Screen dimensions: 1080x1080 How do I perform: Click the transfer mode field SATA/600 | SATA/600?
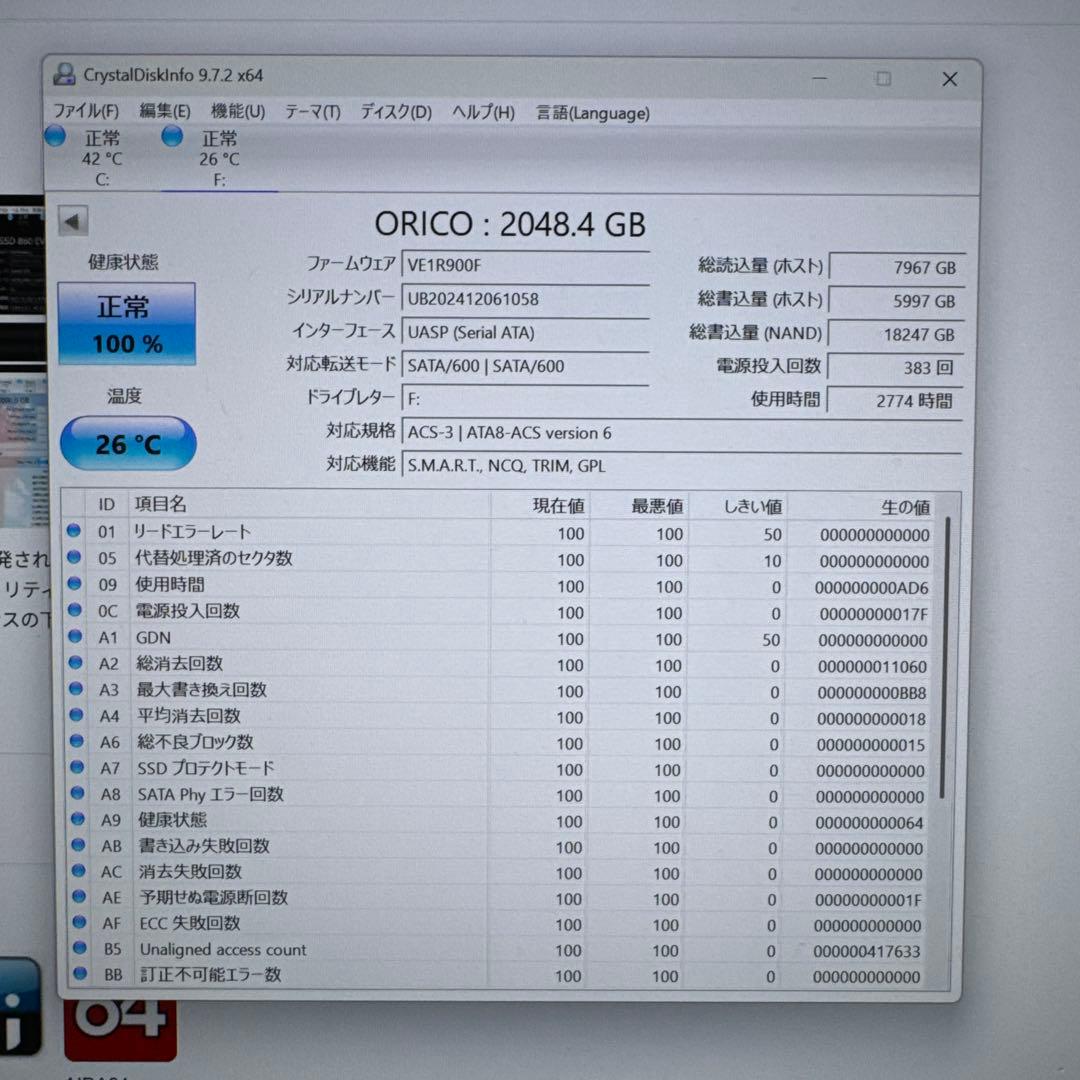coord(525,366)
